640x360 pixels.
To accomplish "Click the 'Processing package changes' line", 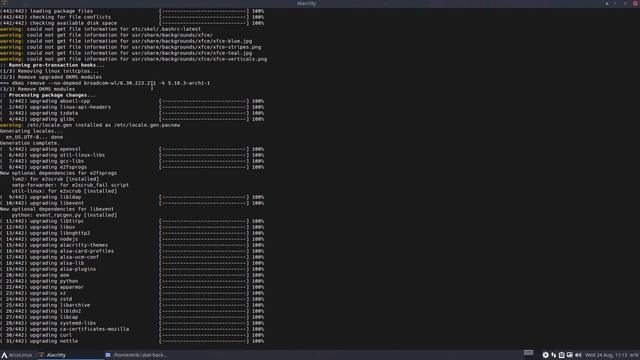I will click(x=48, y=95).
